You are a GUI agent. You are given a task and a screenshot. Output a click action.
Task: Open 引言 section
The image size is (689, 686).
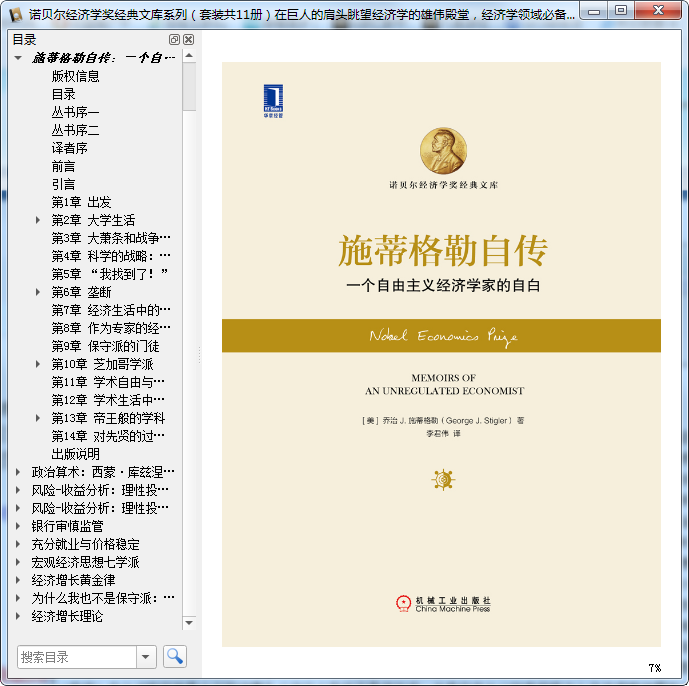[x=64, y=184]
